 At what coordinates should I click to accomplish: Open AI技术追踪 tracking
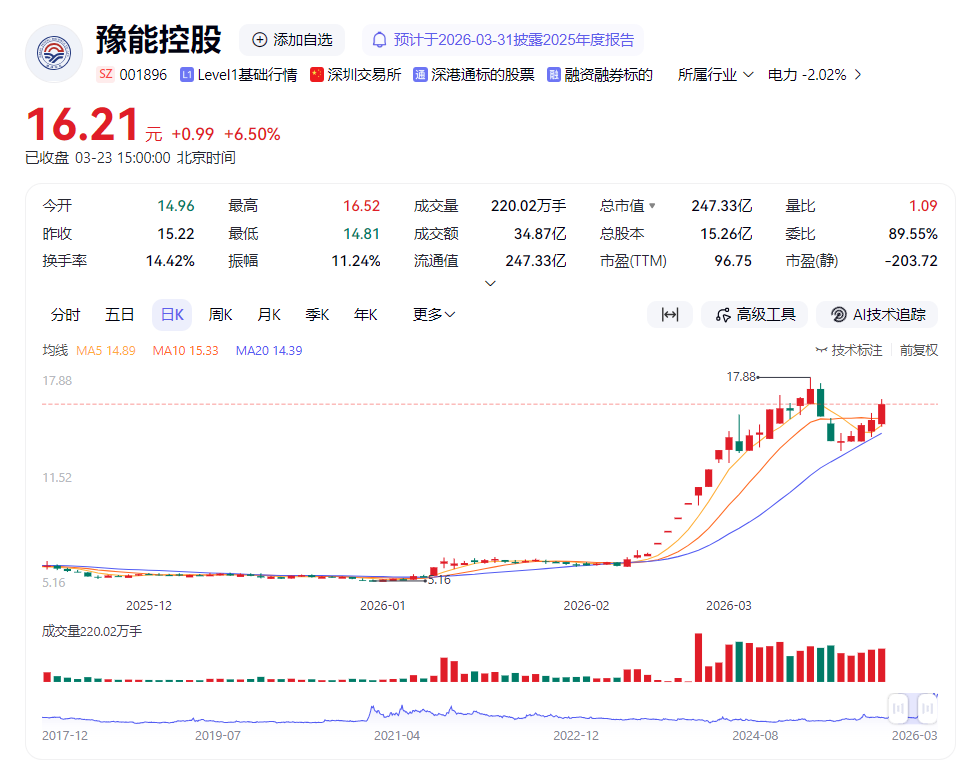877,315
